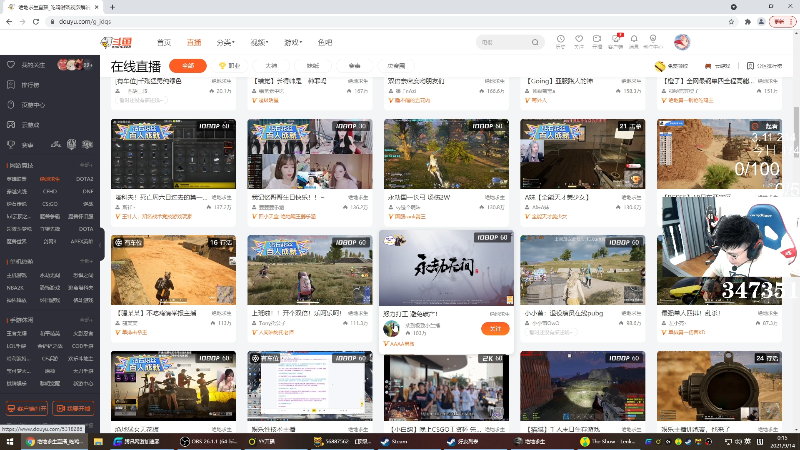The width and height of the screenshot is (800, 450).
Task: Bookmark this page star icon
Action: tap(731, 21)
